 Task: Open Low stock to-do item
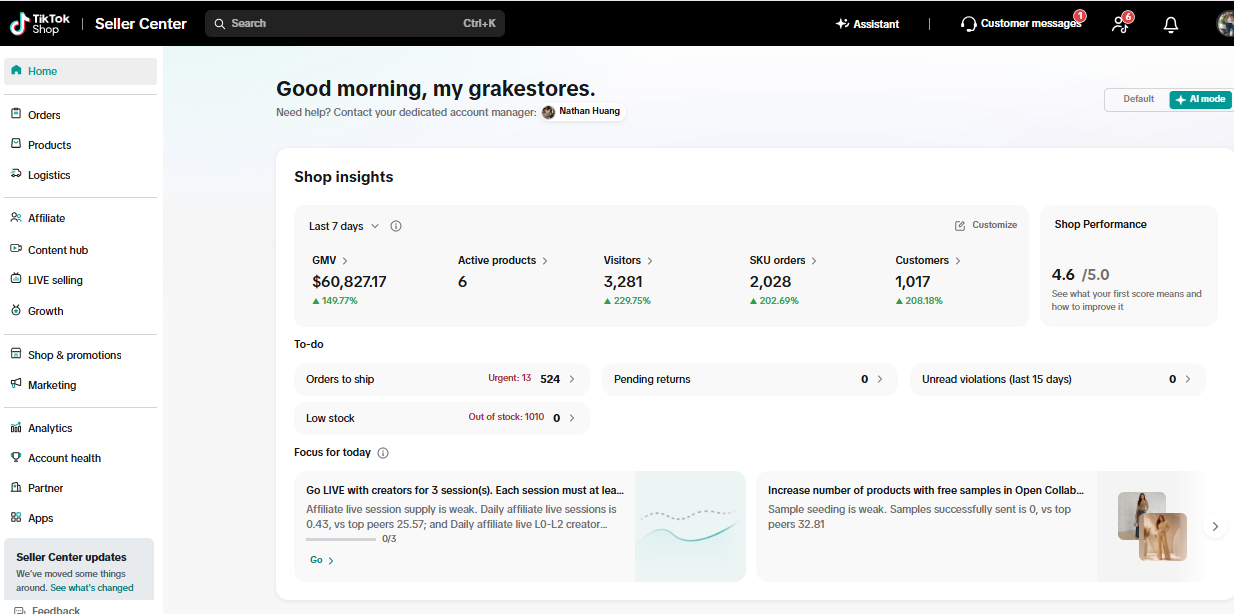(x=442, y=418)
